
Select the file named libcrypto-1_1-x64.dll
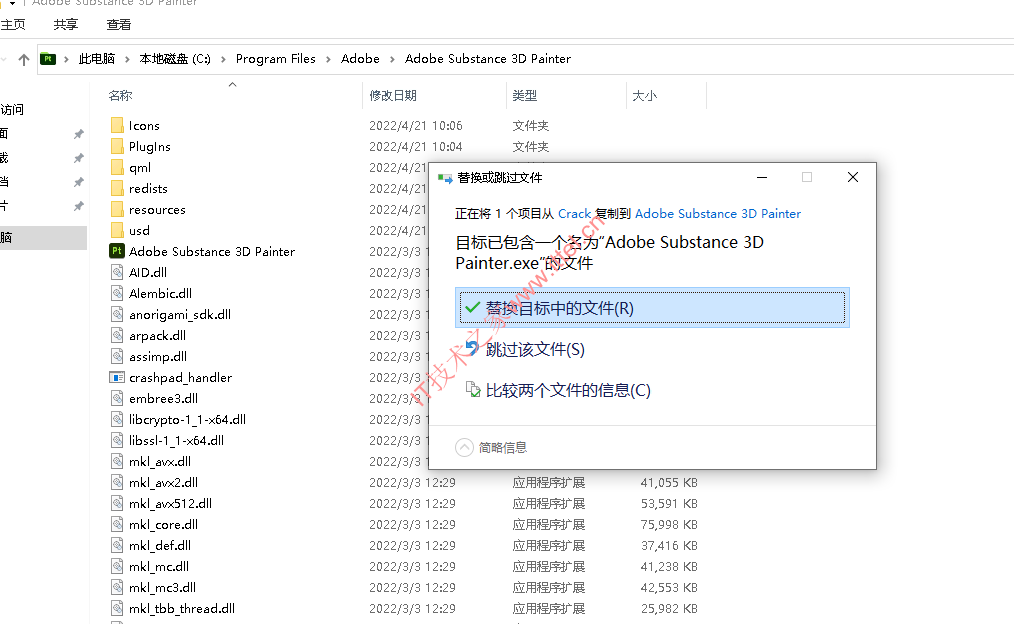pos(188,420)
